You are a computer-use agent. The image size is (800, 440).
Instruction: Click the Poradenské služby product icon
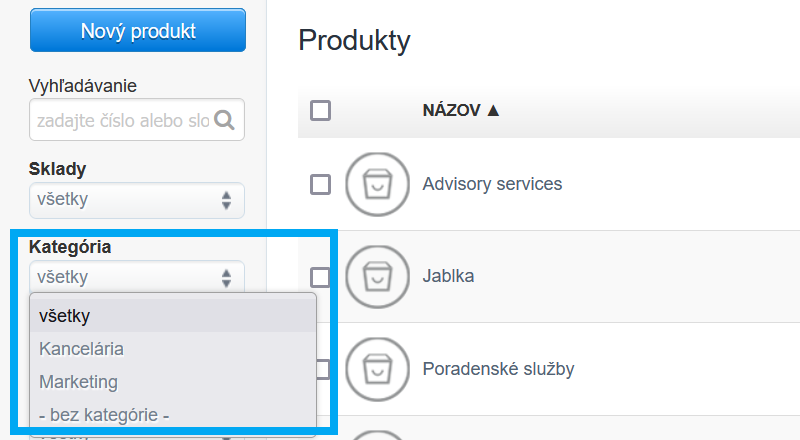(377, 369)
